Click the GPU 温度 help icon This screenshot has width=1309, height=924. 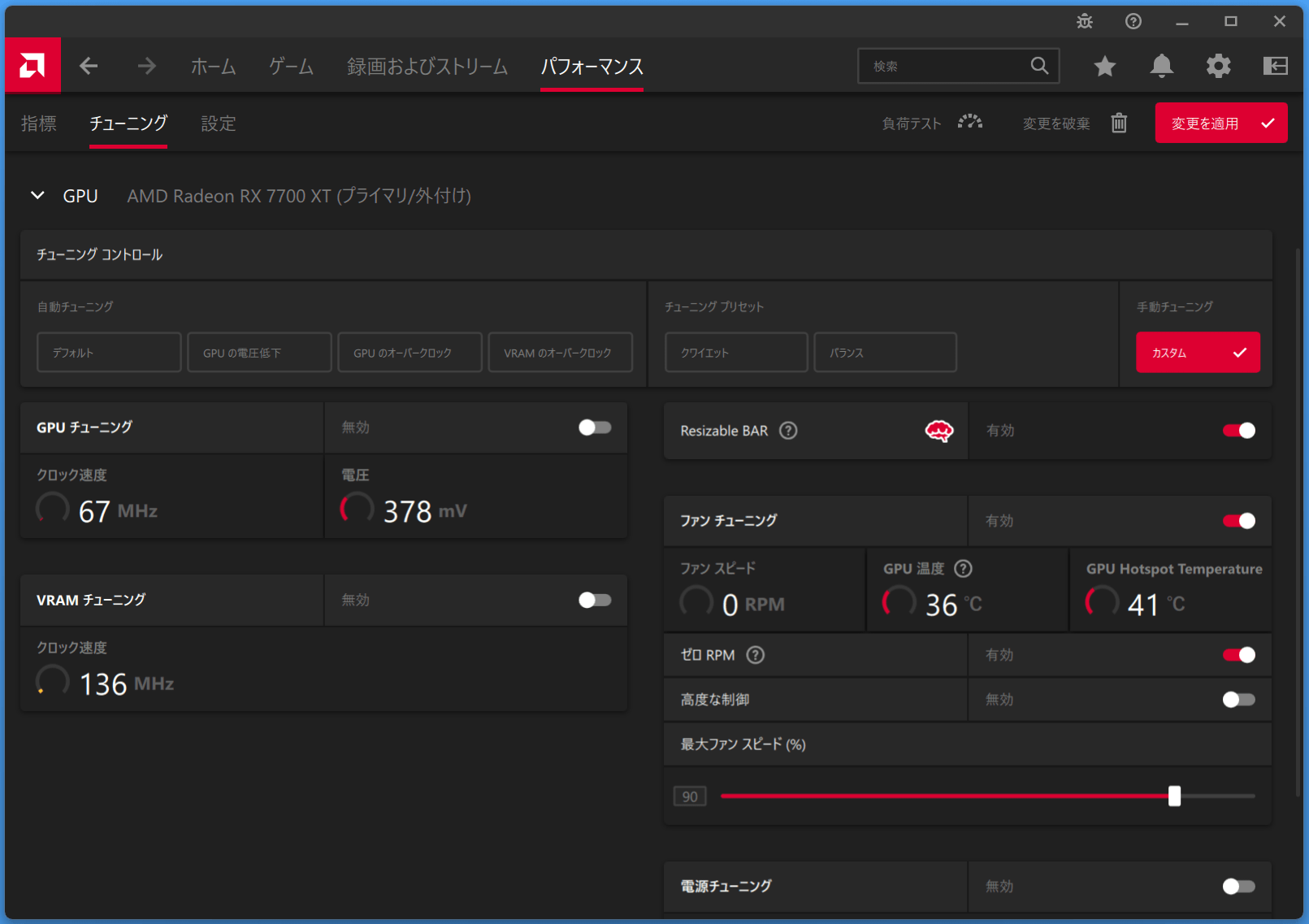point(963,569)
